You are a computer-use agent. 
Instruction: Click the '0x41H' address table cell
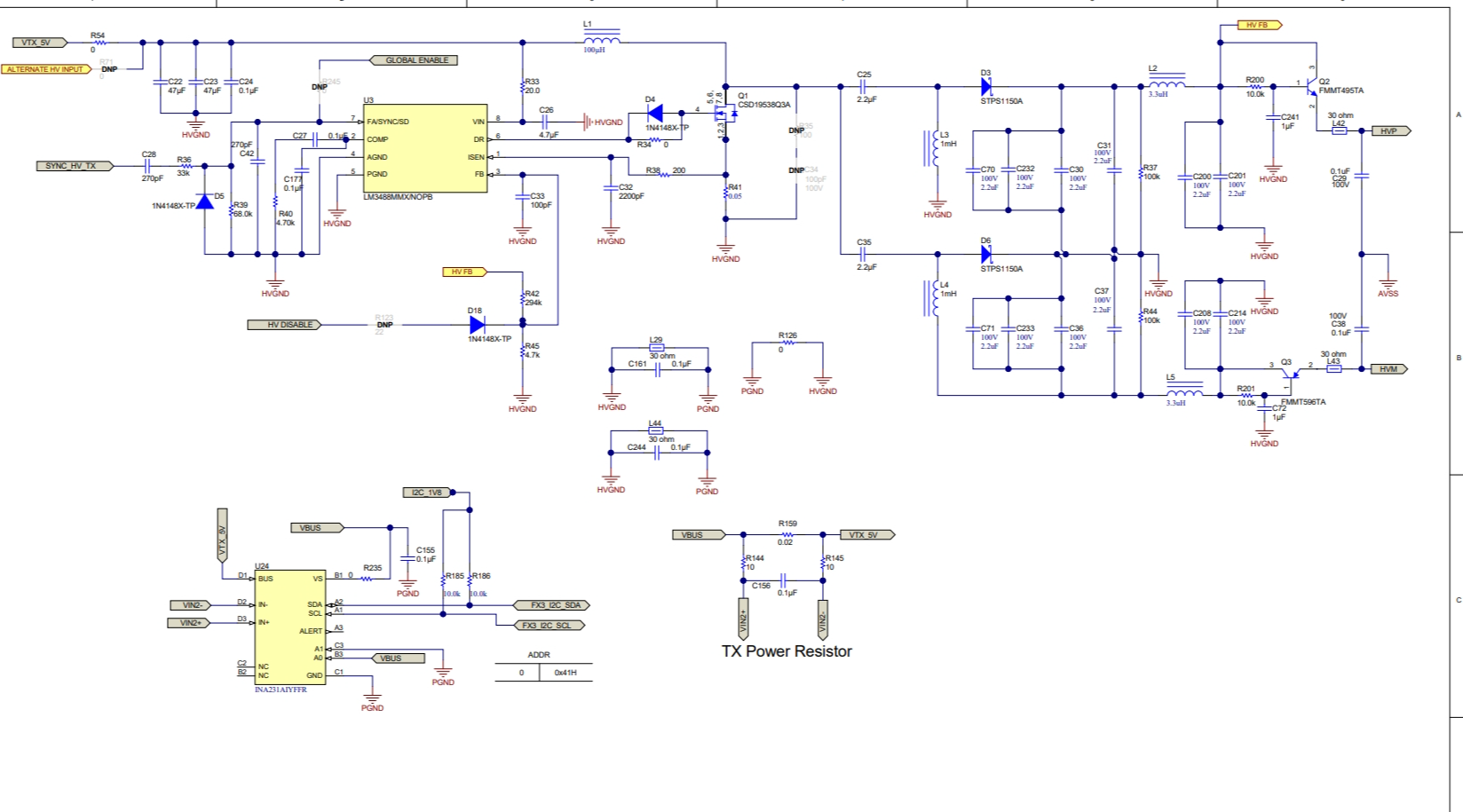click(x=565, y=673)
